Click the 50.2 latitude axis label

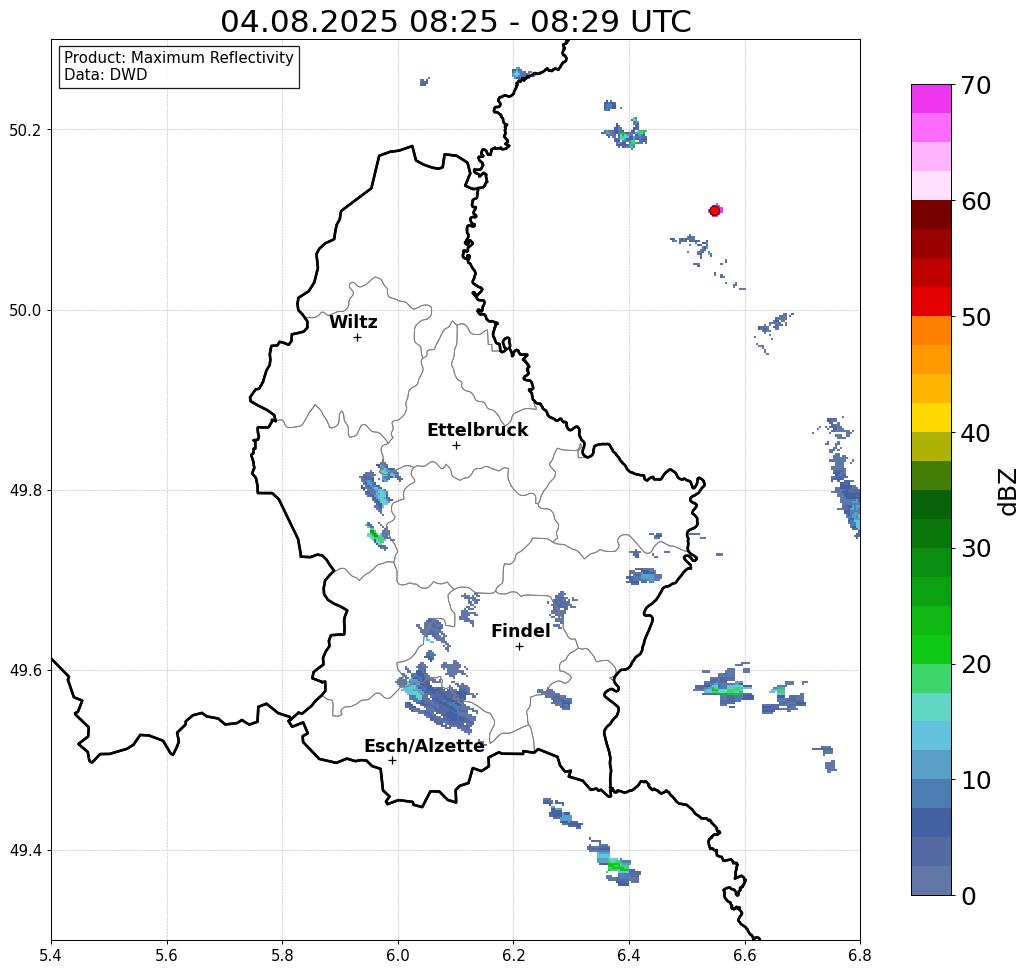point(24,130)
